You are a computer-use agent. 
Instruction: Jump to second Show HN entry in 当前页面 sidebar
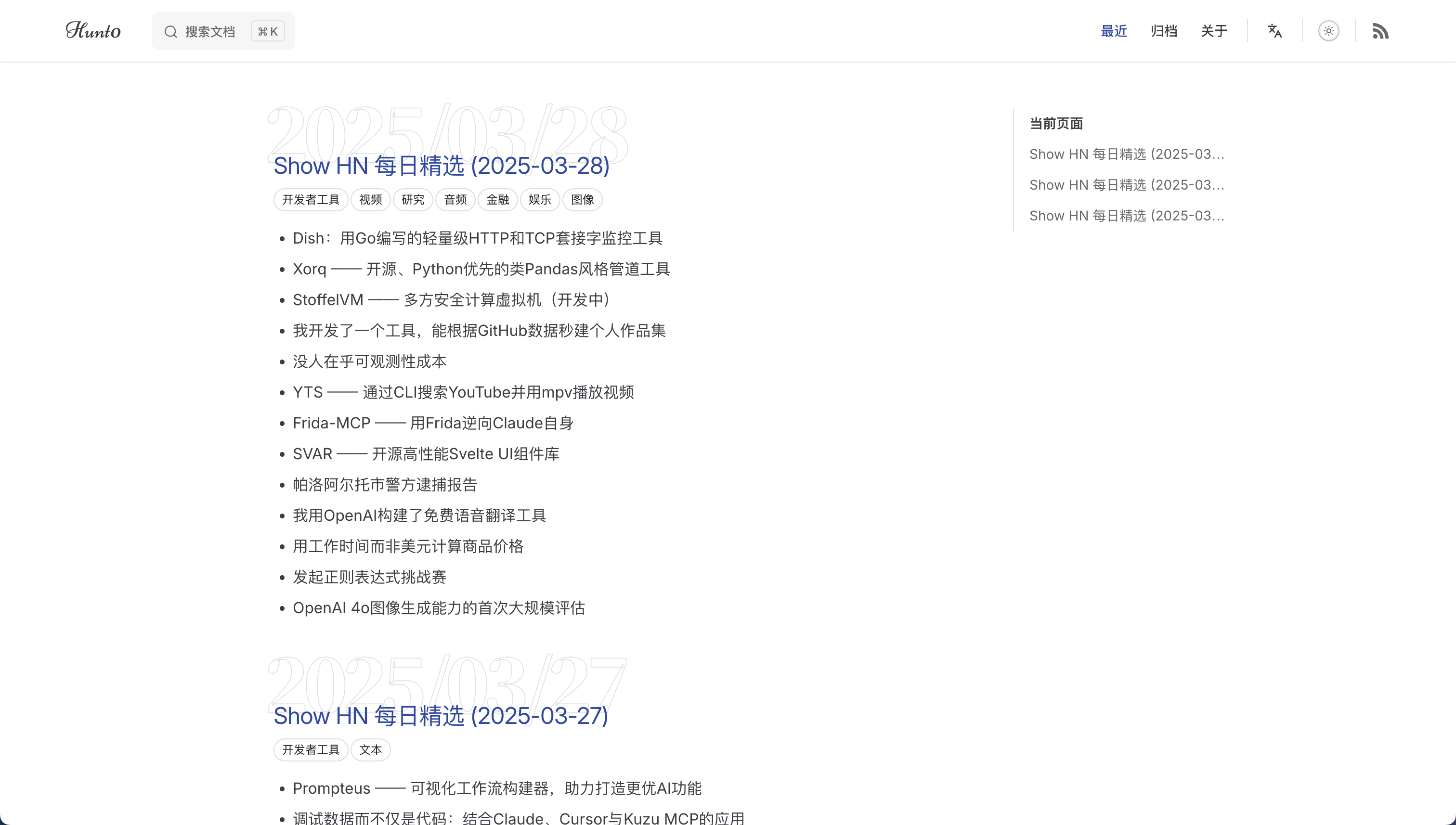(x=1127, y=185)
